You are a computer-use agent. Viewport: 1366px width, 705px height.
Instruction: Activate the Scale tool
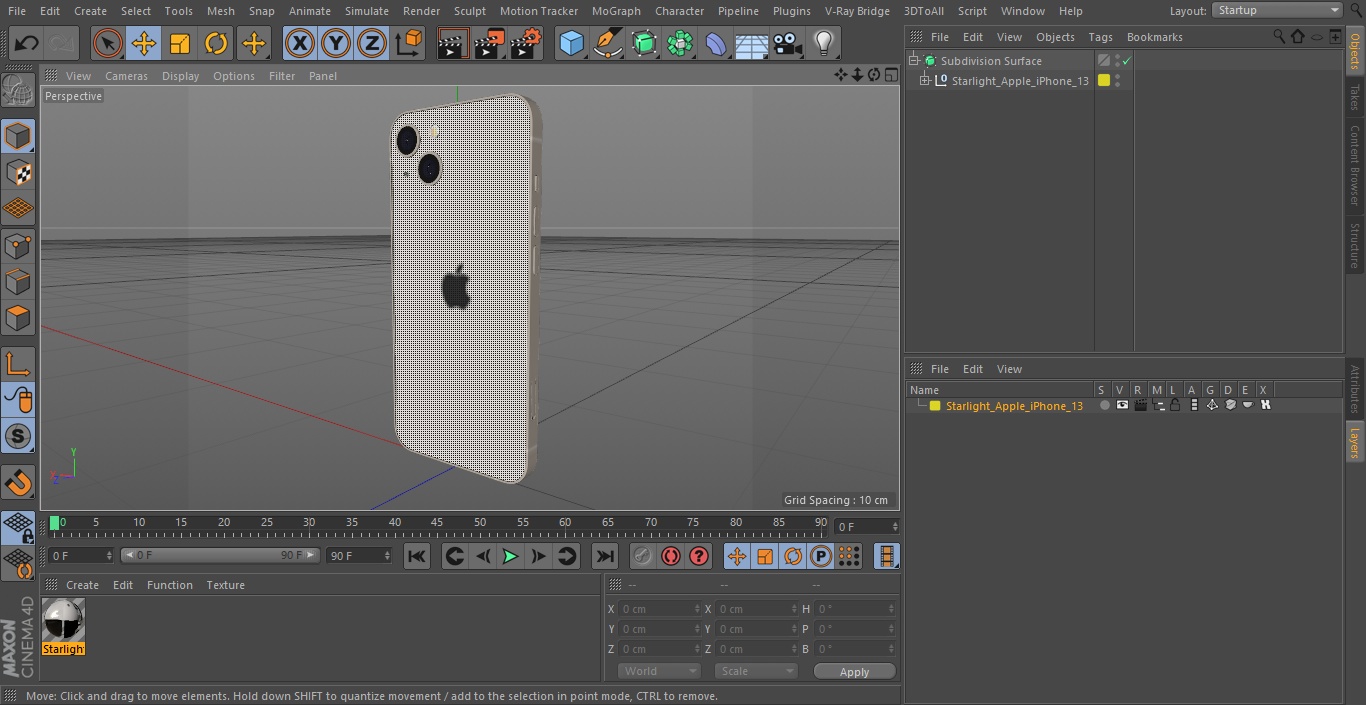pyautogui.click(x=180, y=43)
